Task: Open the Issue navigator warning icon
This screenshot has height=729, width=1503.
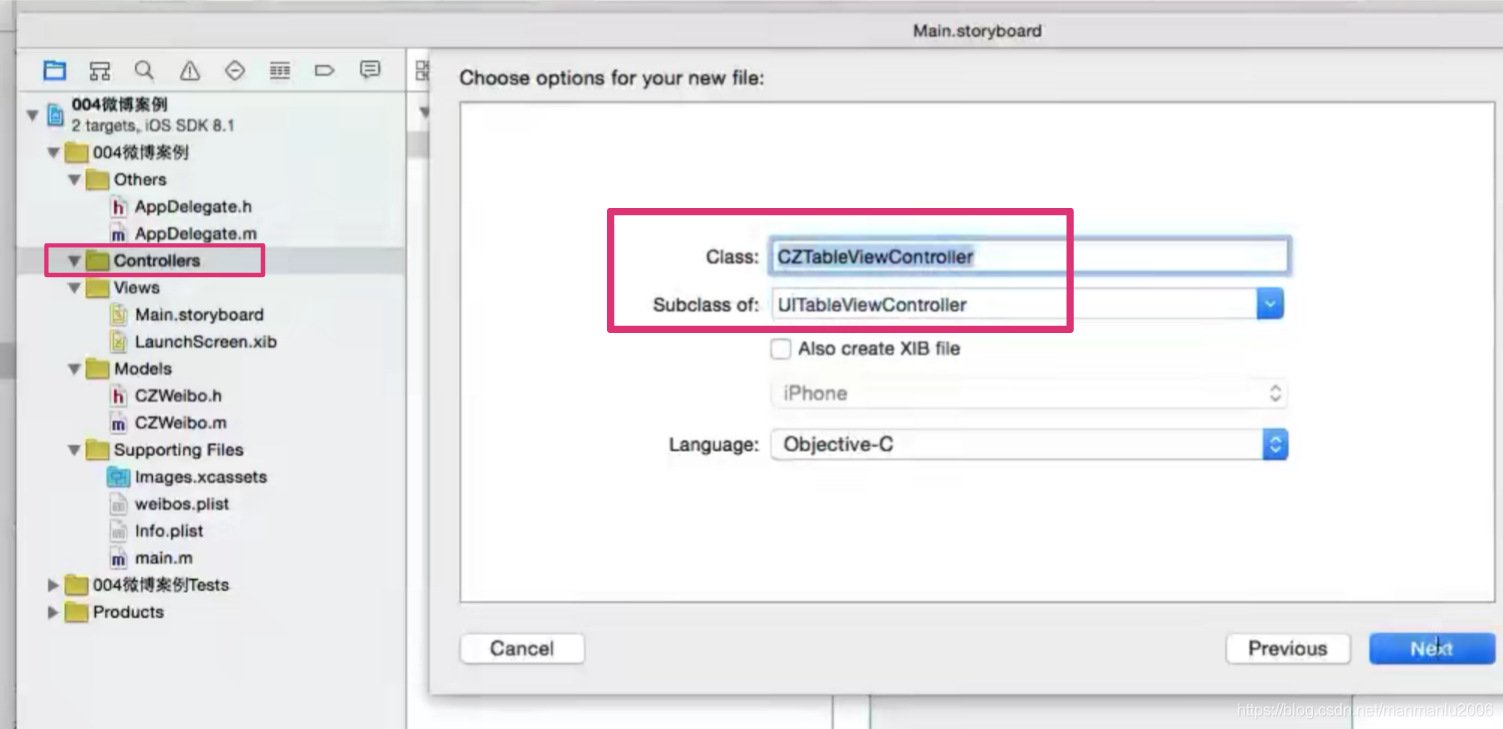Action: (190, 70)
